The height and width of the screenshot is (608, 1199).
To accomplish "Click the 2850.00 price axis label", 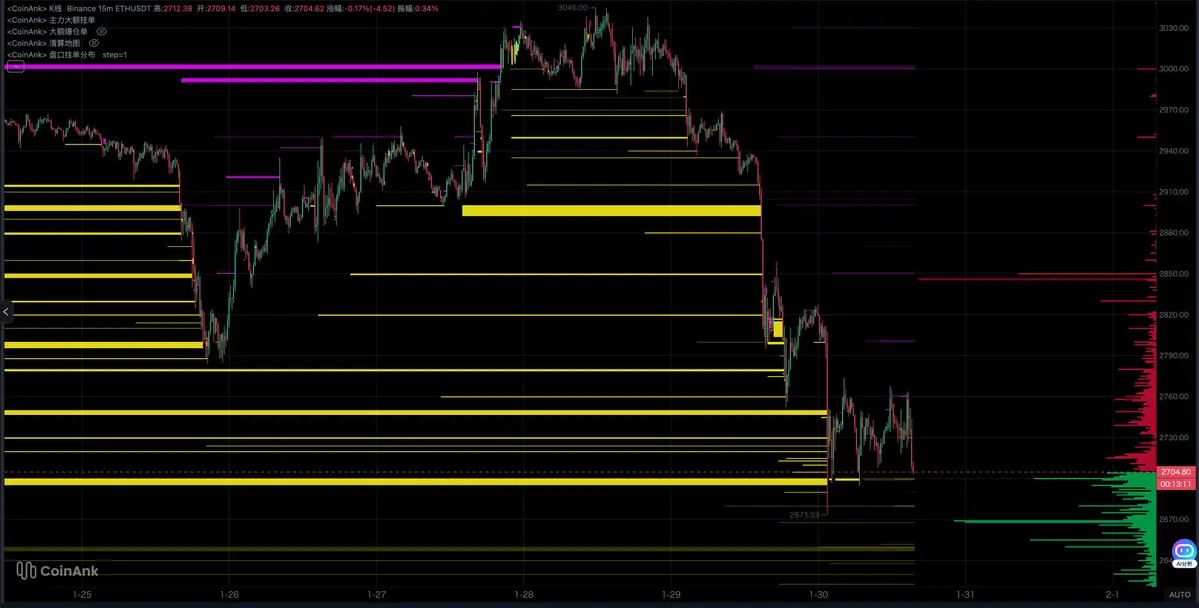I will point(1174,274).
